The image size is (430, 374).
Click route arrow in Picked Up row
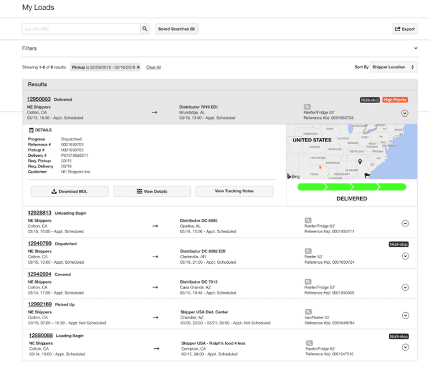[155, 317]
